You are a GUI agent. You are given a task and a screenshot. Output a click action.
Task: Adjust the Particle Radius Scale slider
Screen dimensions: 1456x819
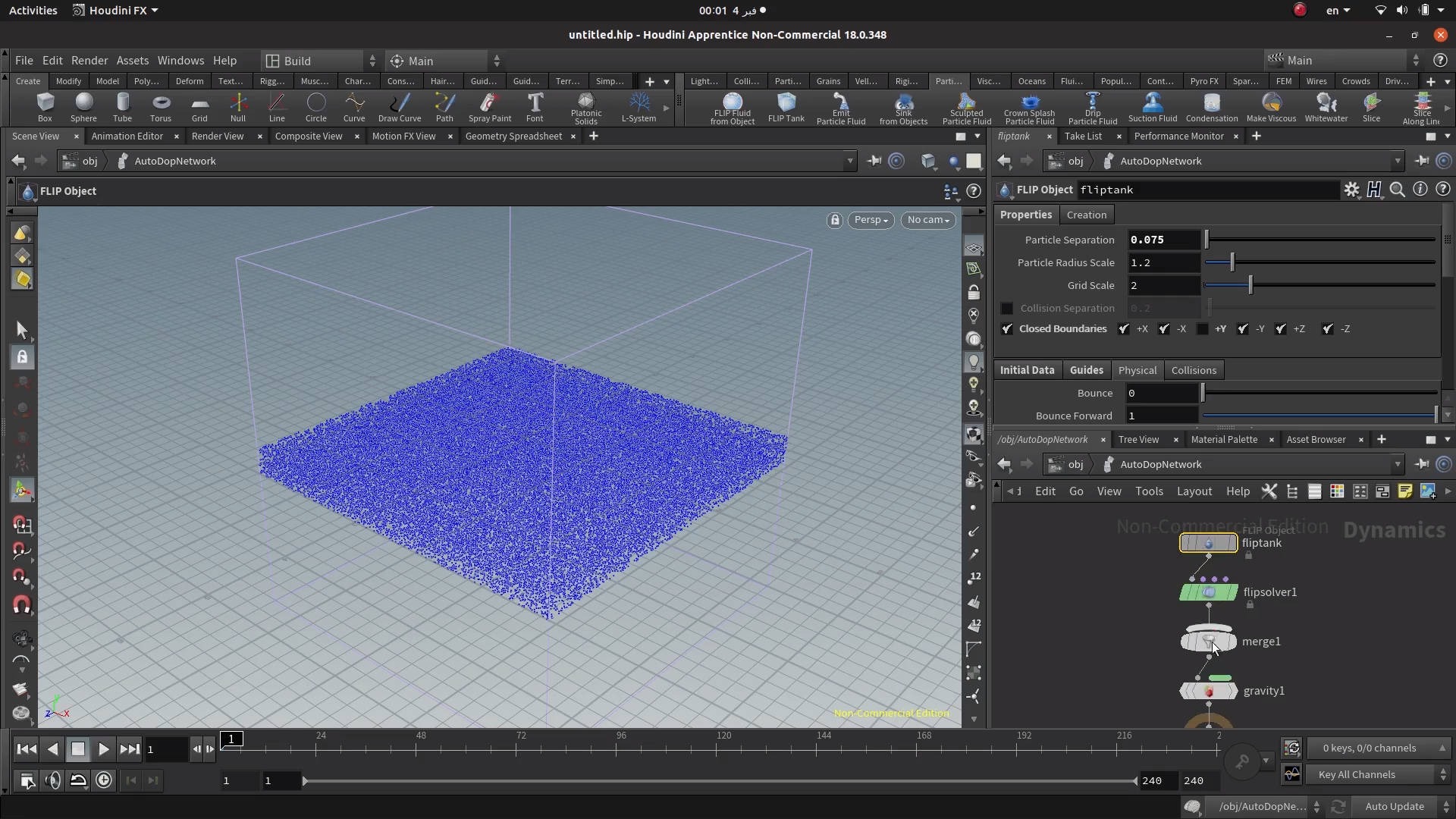coord(1232,263)
